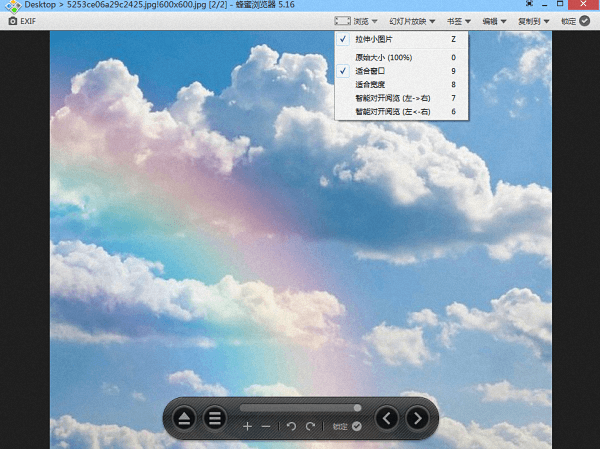Open EXIF info via camera icon

tap(22, 20)
